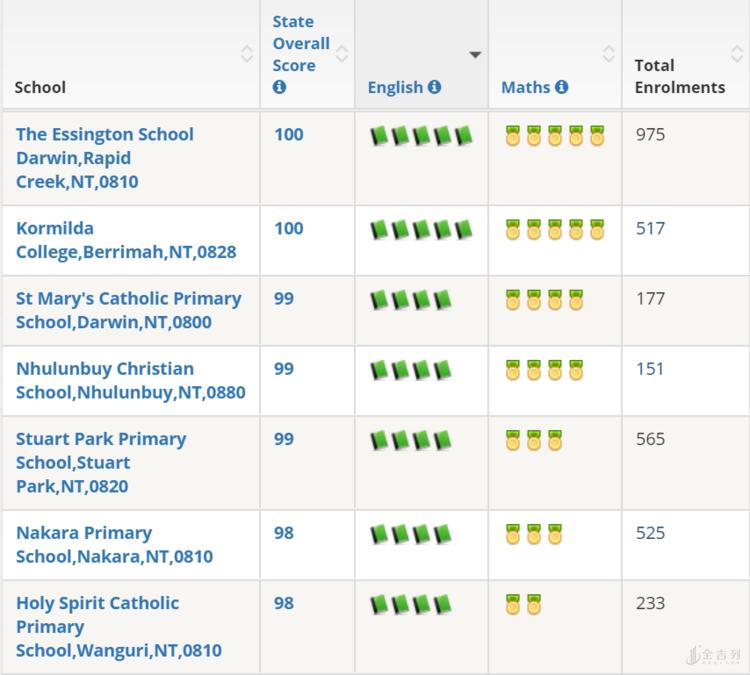Screen dimensions: 750x675
Task: Click enrolment value 233
Action: pyautogui.click(x=651, y=603)
